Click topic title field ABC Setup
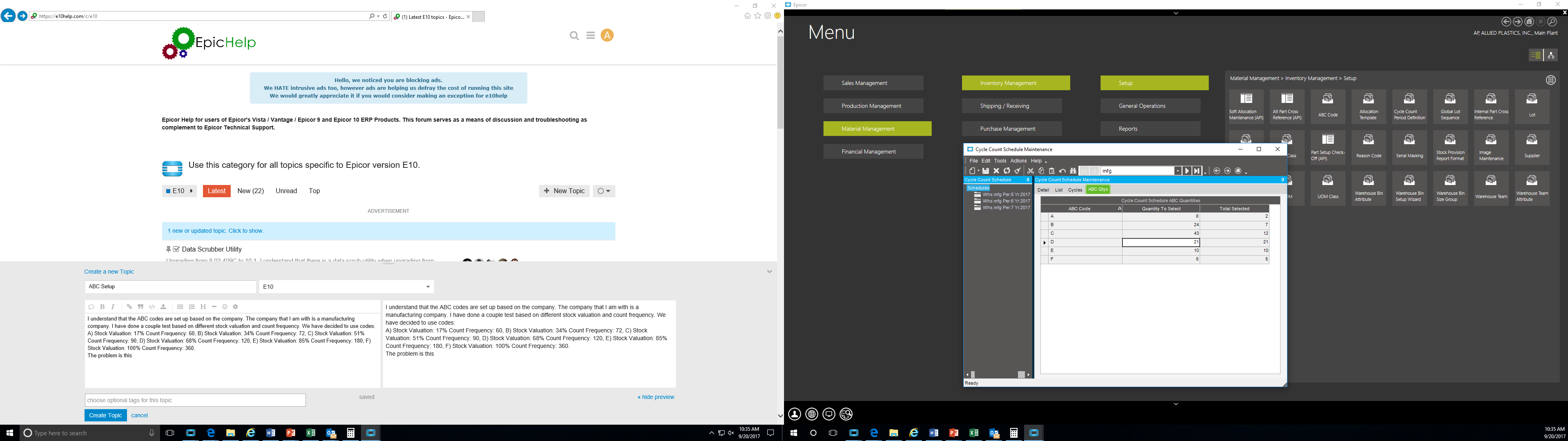The image size is (1568, 441). 170,287
